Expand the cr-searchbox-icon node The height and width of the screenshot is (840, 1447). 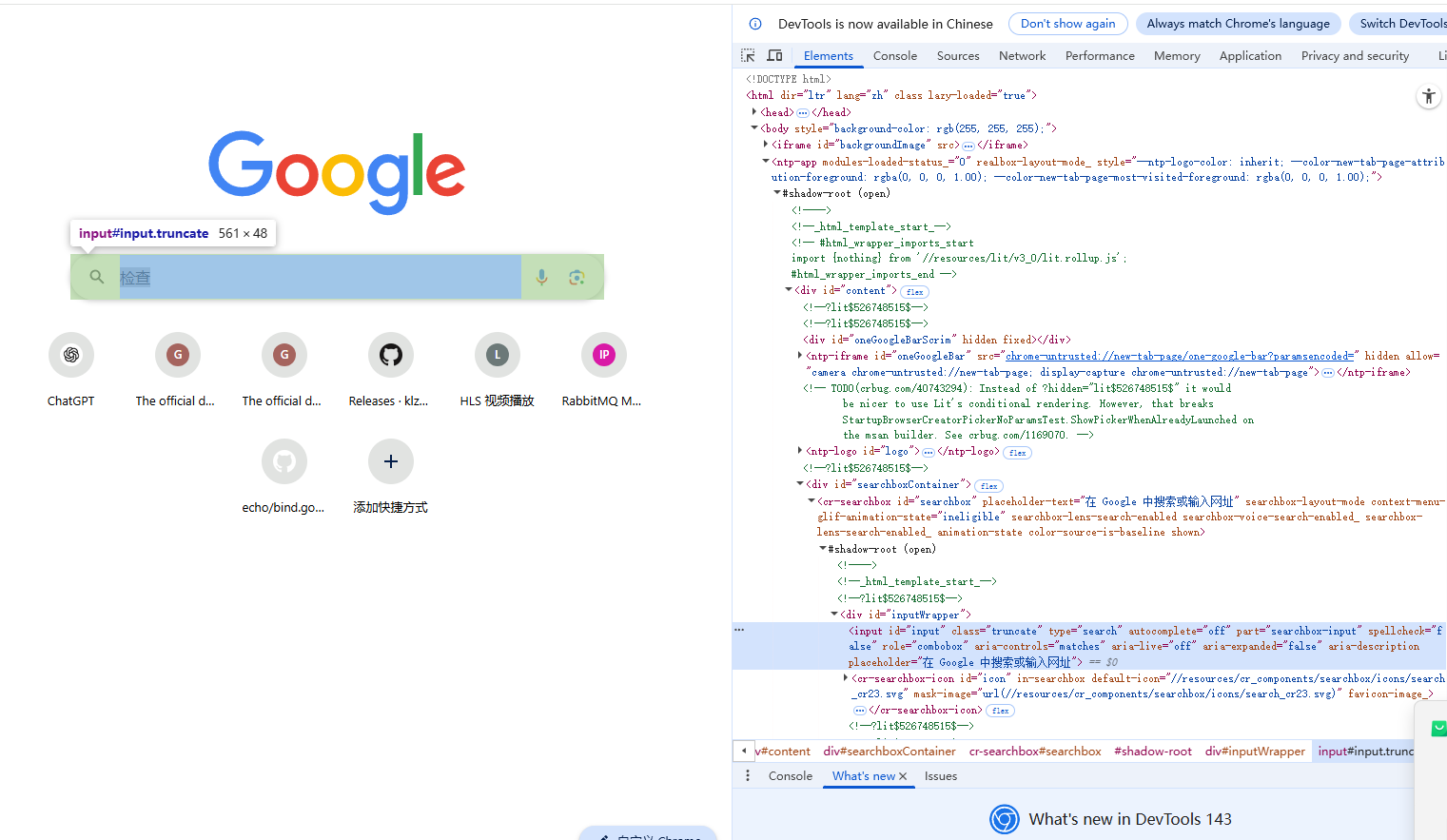(846, 678)
